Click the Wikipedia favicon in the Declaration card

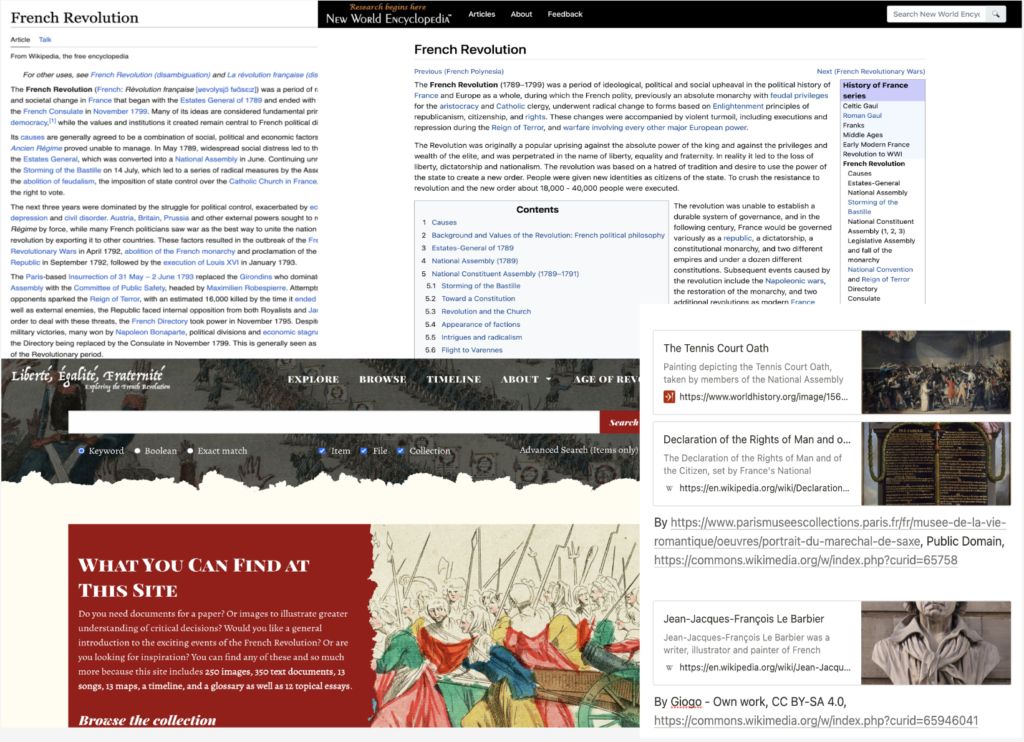pos(669,488)
